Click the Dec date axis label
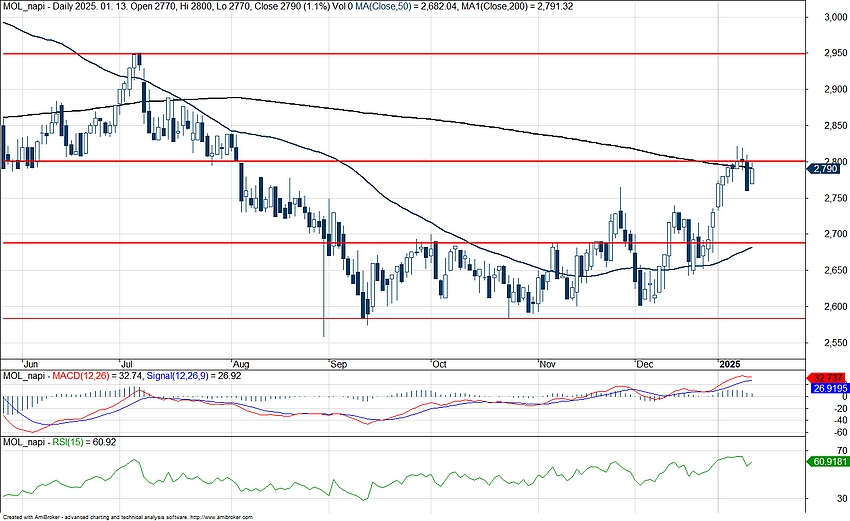The width and height of the screenshot is (850, 521). (x=645, y=364)
